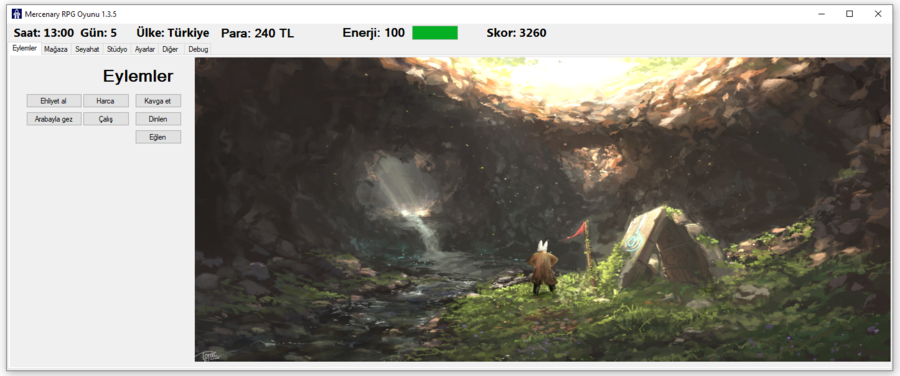Click the Eylemler heading text

pos(138,76)
